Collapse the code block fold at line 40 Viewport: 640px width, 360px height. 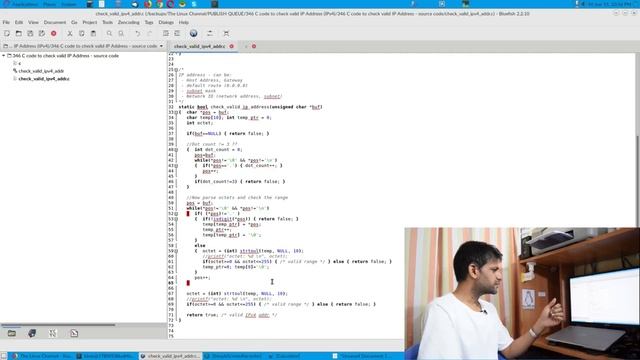(x=176, y=150)
